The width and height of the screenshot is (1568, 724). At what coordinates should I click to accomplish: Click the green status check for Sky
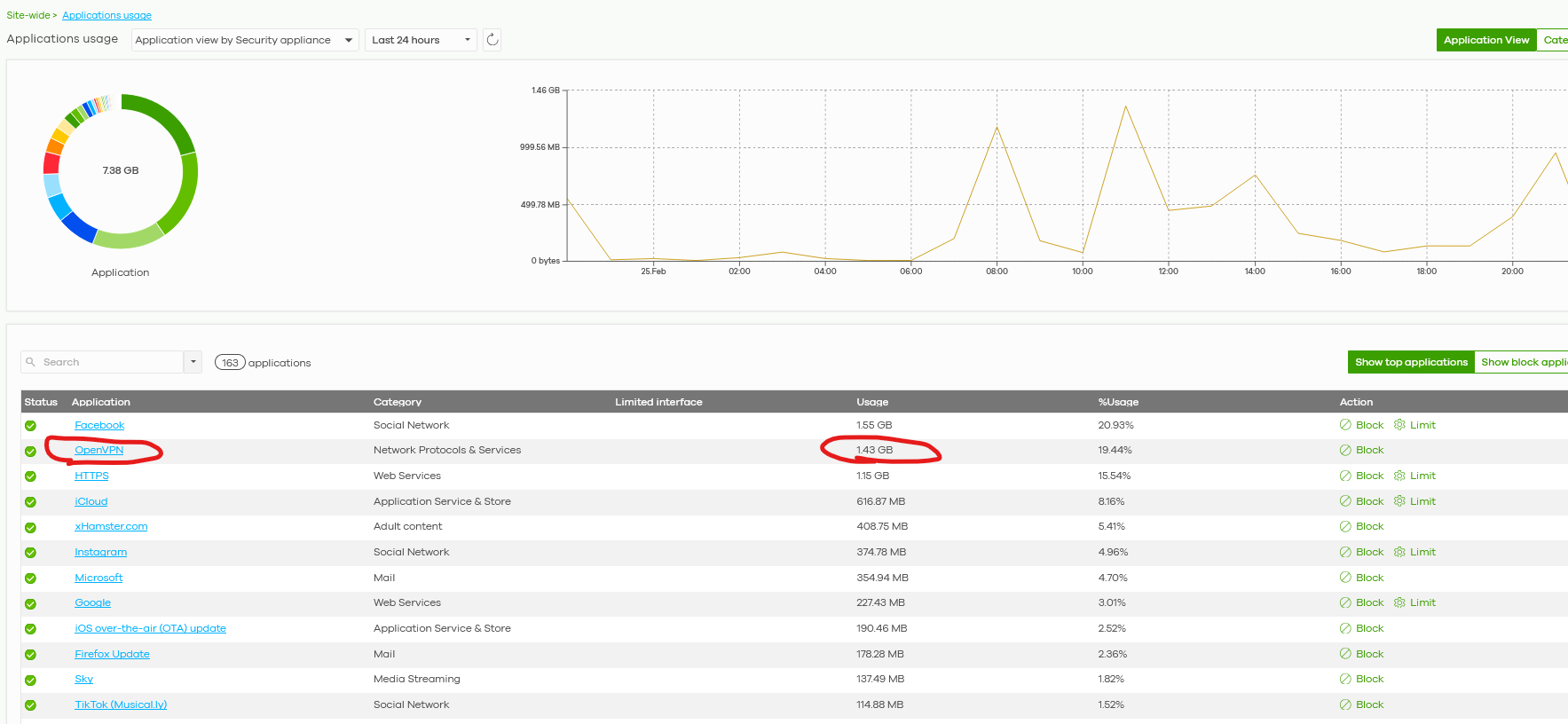coord(31,681)
